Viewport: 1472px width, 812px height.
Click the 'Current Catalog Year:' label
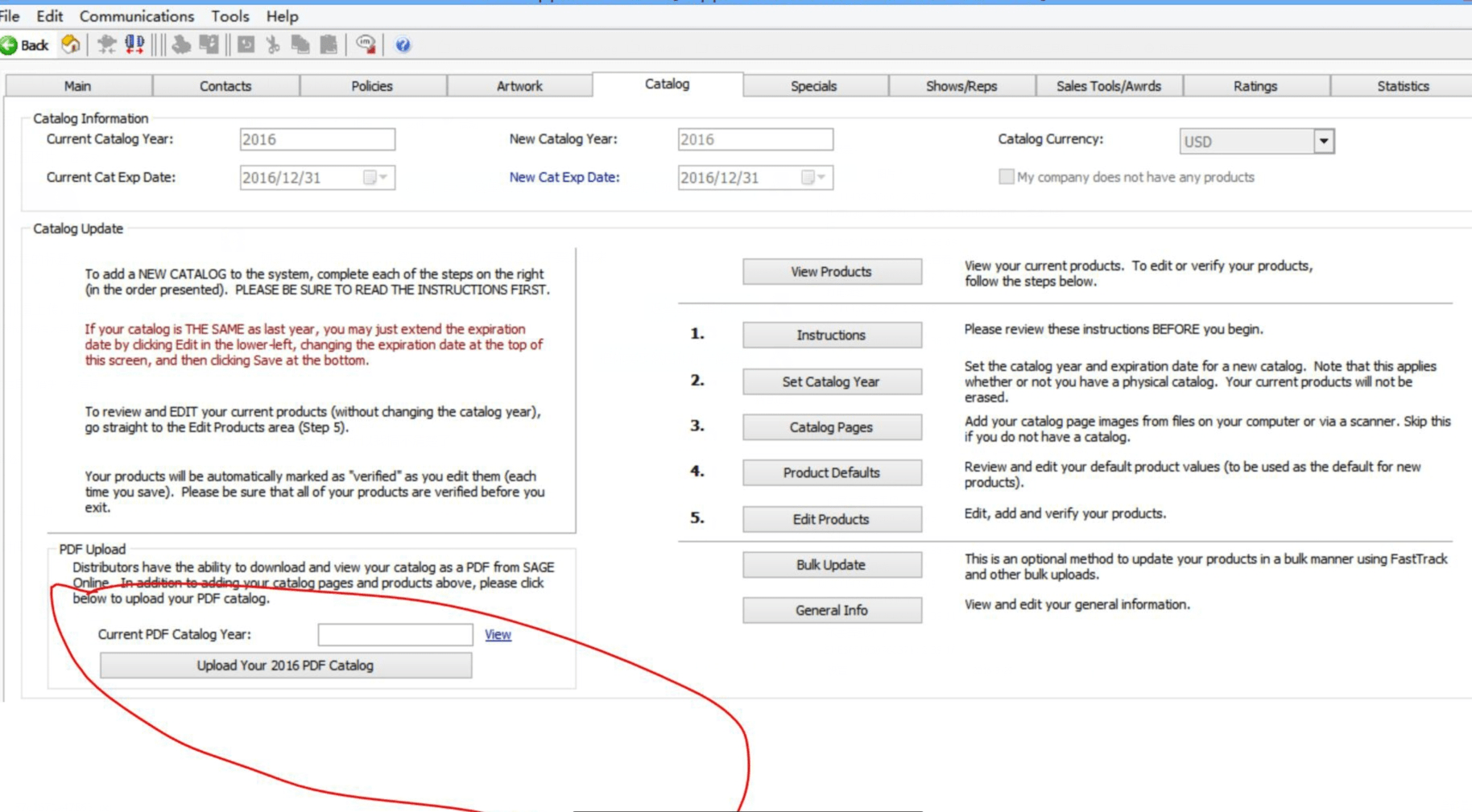pos(110,139)
